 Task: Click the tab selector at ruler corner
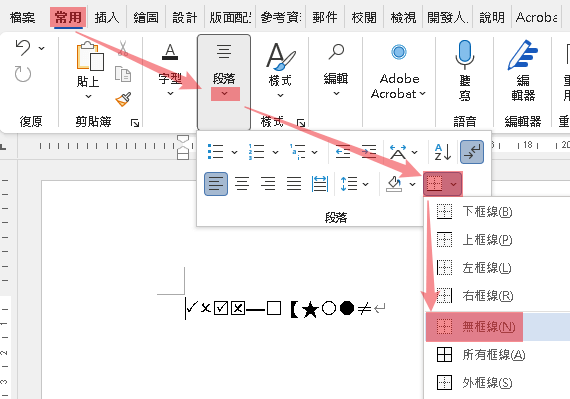pos(3,146)
